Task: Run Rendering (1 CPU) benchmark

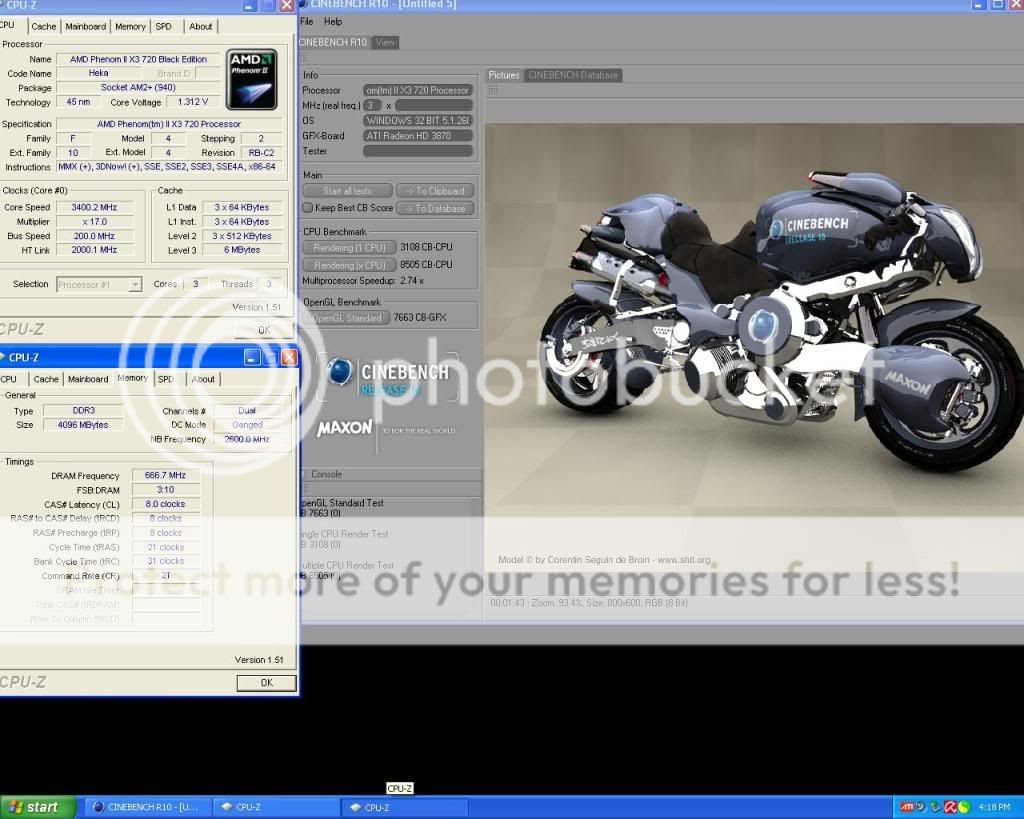Action: [x=349, y=248]
